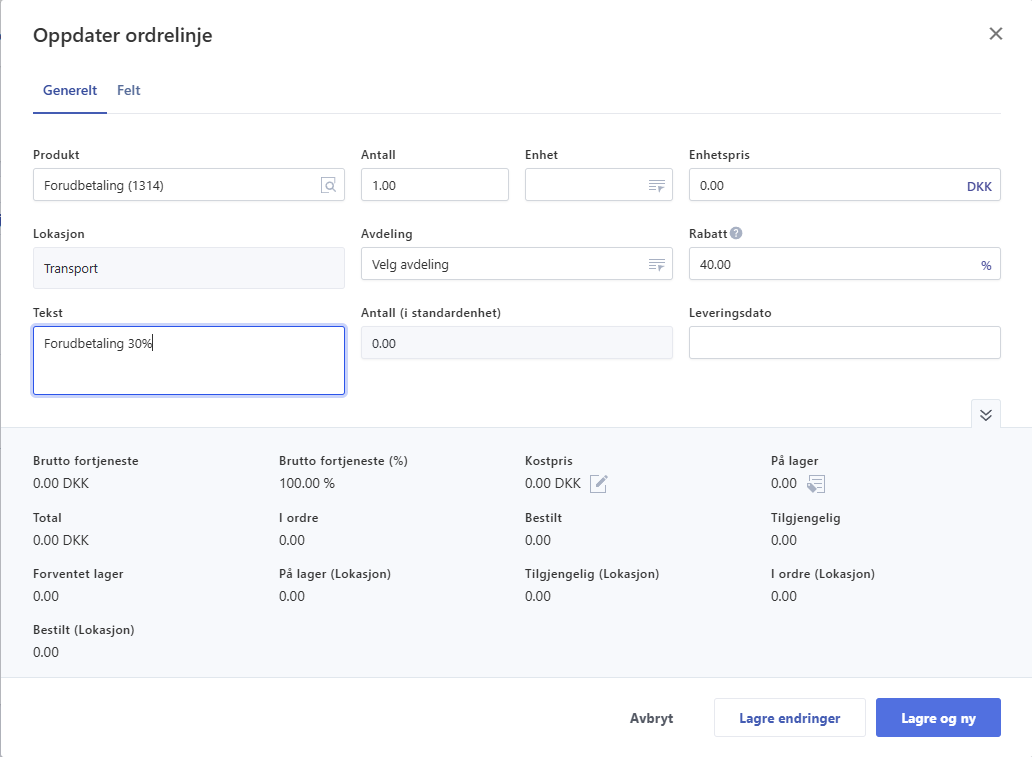Open the Enhet dropdown list icon
The image size is (1032, 757).
(656, 185)
